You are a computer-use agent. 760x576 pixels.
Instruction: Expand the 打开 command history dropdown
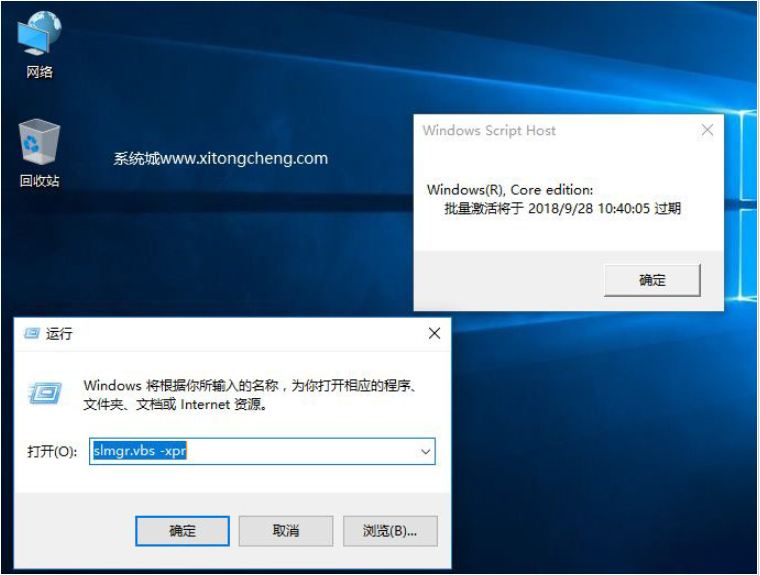(425, 452)
